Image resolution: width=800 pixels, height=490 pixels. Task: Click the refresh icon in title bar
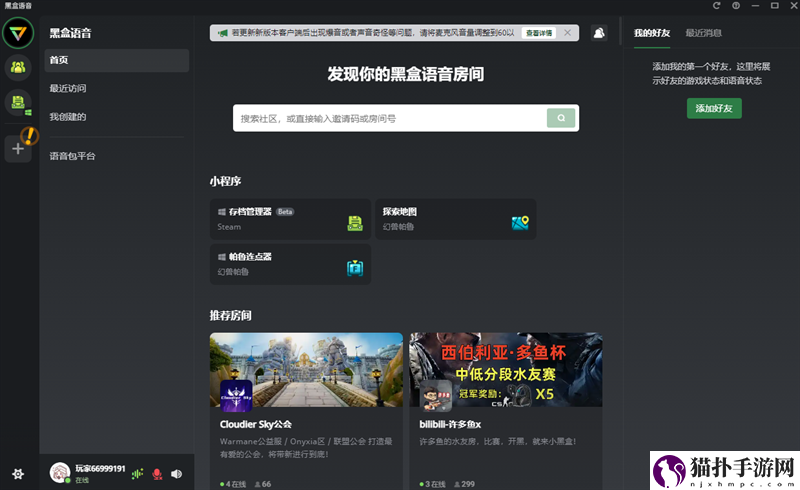pos(716,6)
